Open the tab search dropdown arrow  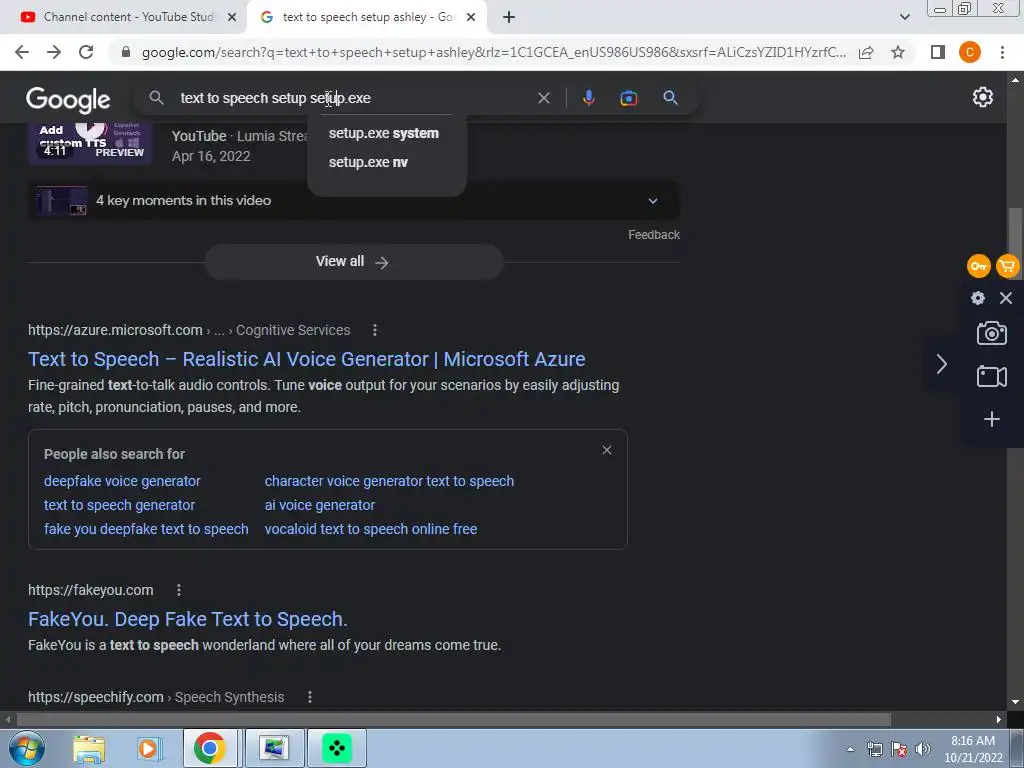904,17
